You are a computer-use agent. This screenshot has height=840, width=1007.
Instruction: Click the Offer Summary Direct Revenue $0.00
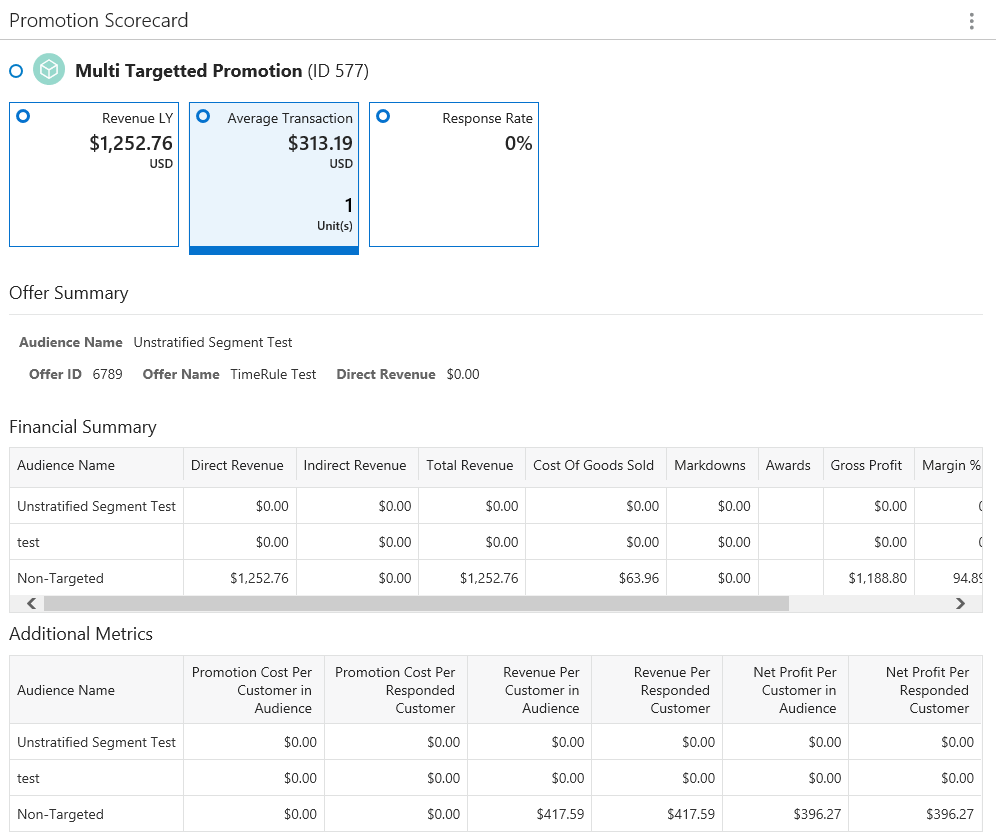(x=463, y=374)
